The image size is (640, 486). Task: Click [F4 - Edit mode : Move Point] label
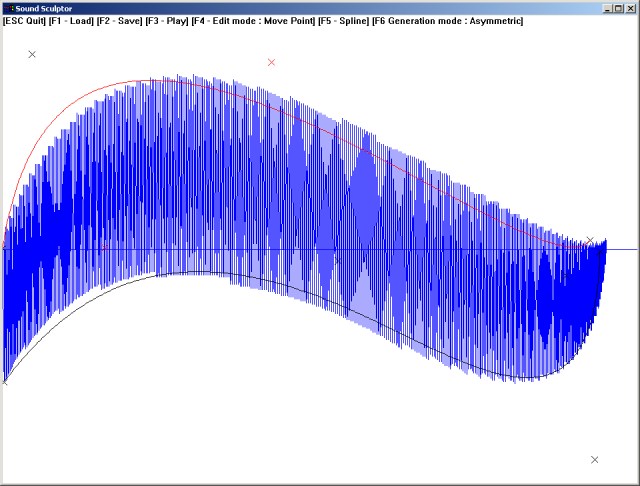point(253,21)
